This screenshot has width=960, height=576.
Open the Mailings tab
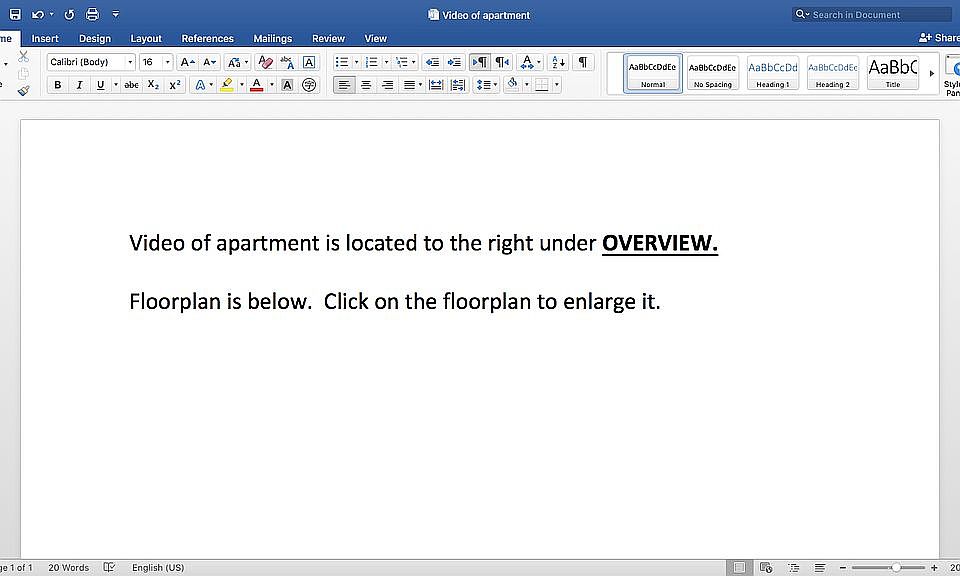click(x=272, y=38)
